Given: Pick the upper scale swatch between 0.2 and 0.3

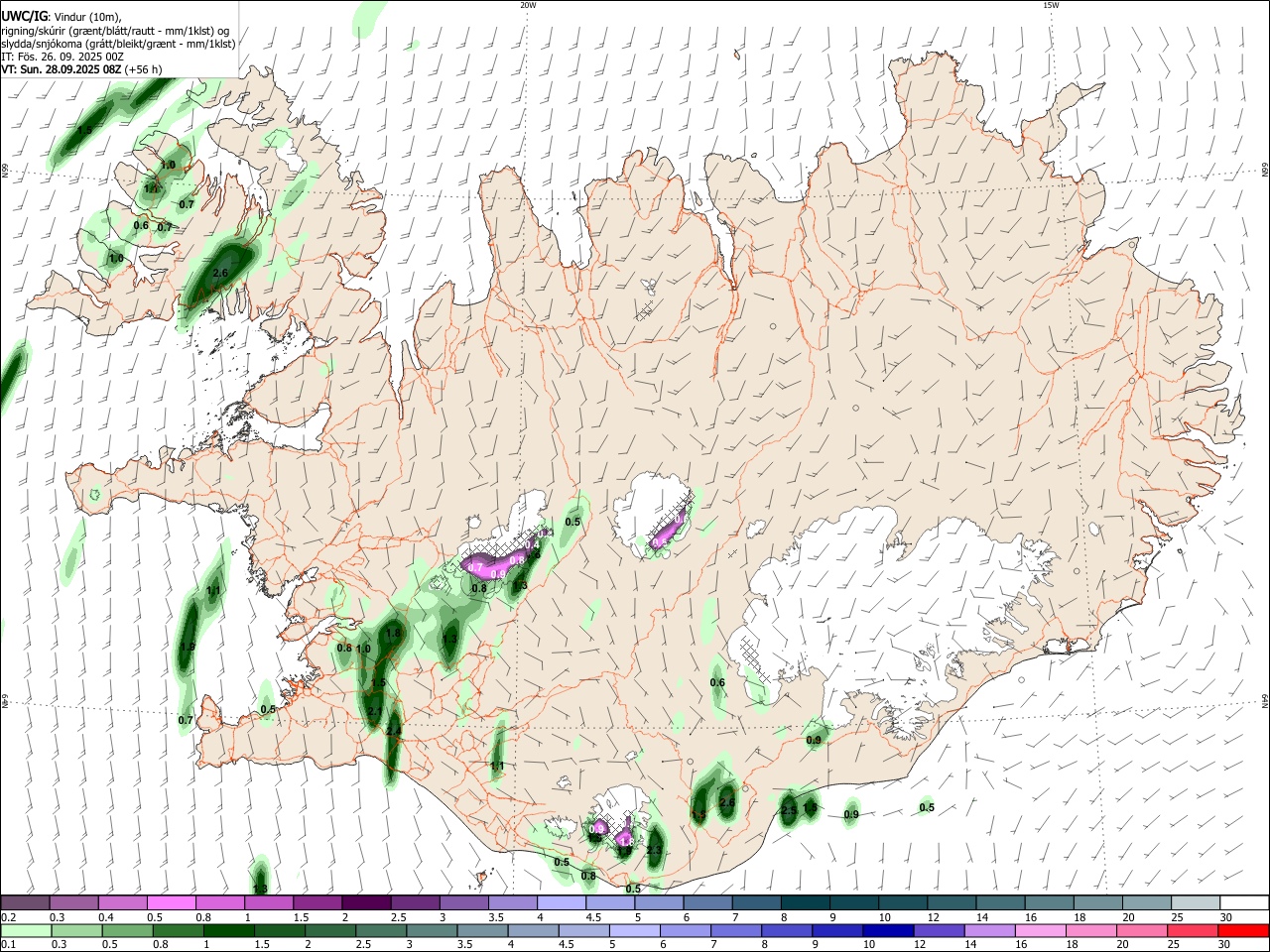Looking at the screenshot, I should pos(26,903).
